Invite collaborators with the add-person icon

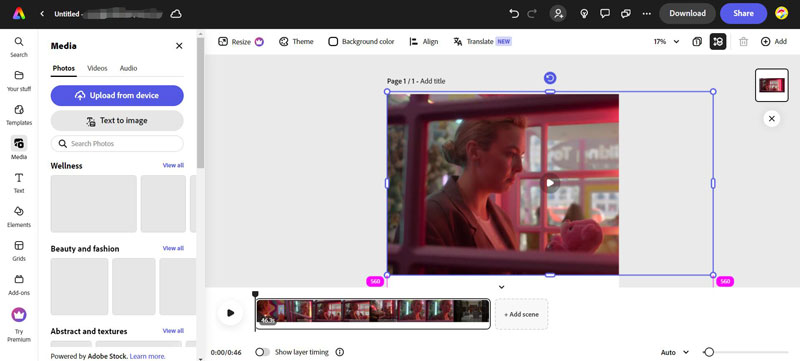558,14
